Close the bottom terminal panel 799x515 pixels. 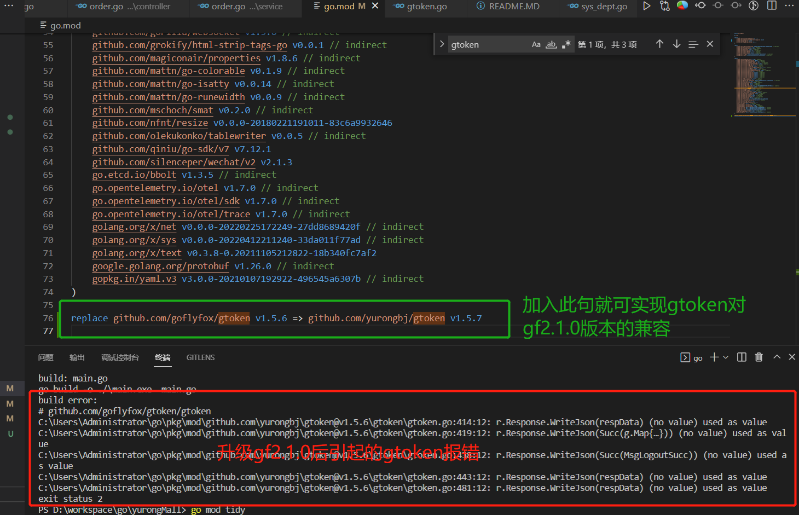click(792, 357)
